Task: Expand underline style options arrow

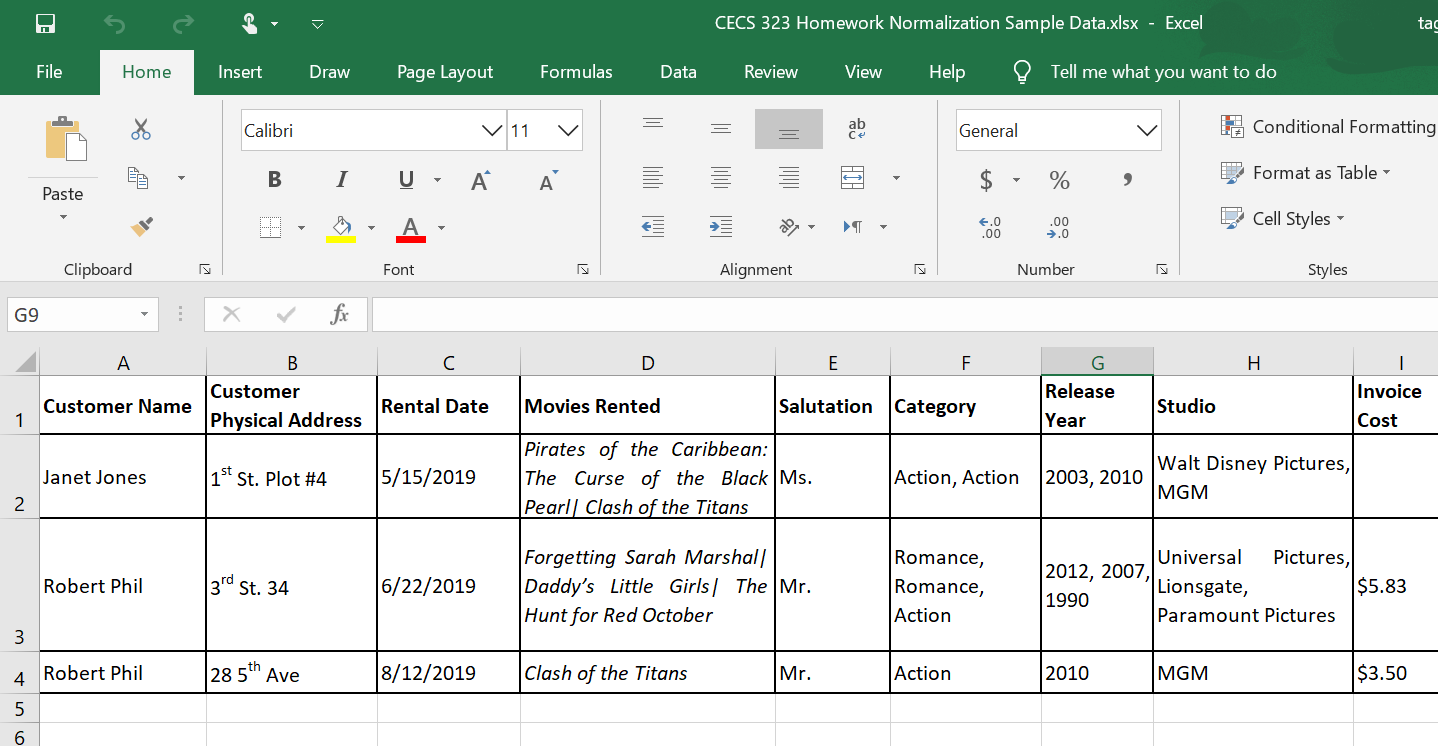Action: (x=437, y=180)
